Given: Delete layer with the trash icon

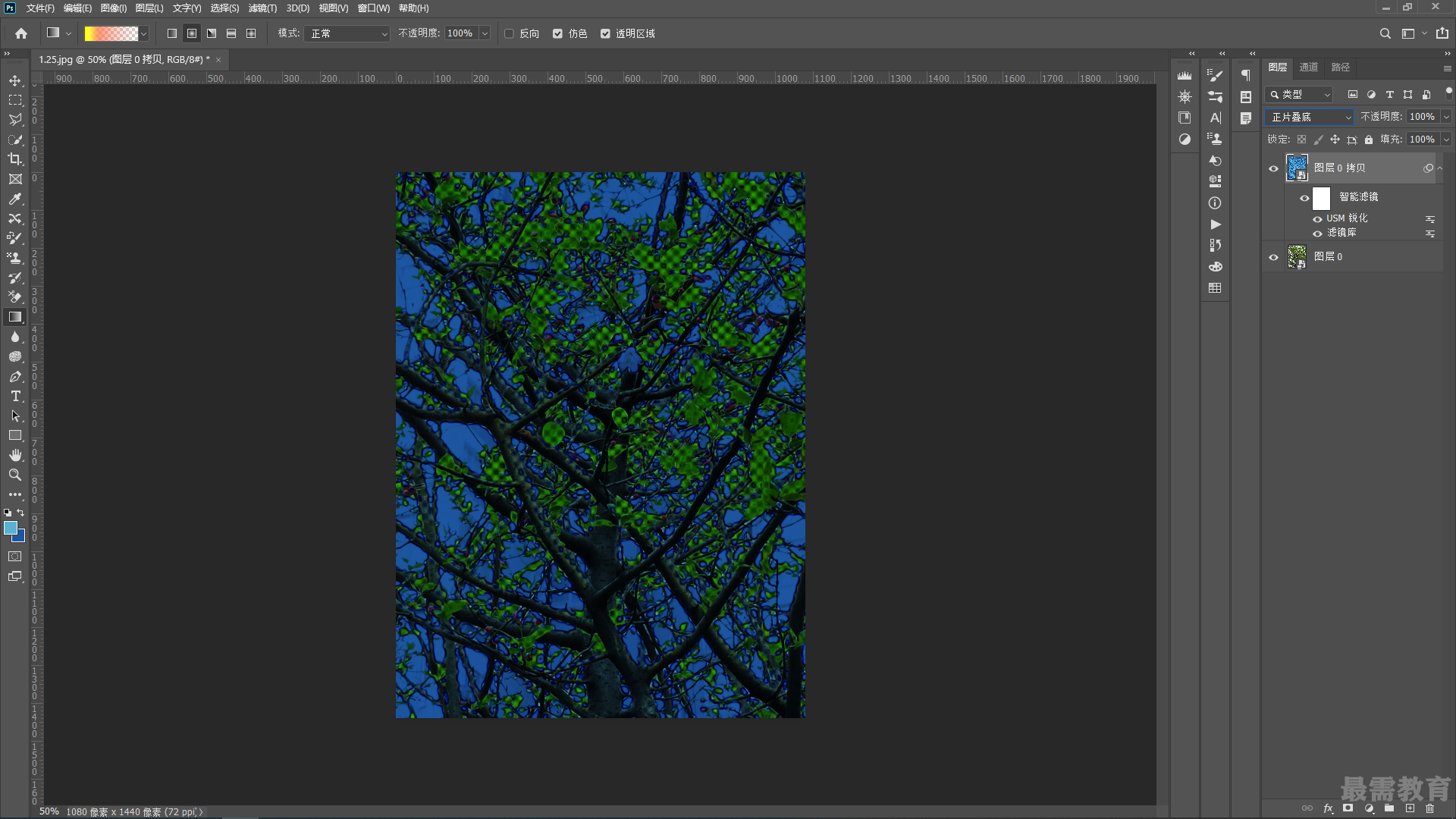Looking at the screenshot, I should pyautogui.click(x=1430, y=808).
